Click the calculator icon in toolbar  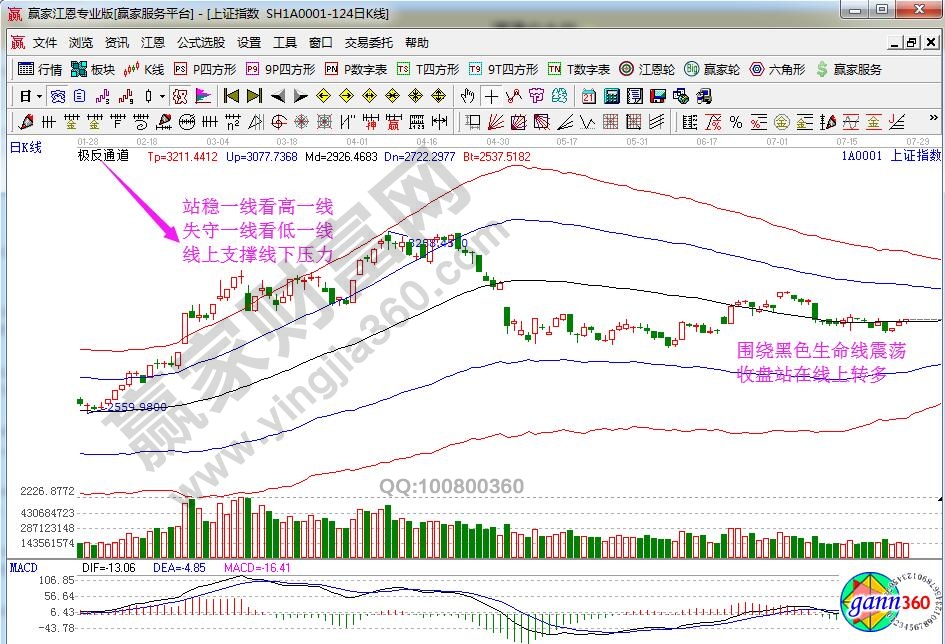tap(611, 96)
